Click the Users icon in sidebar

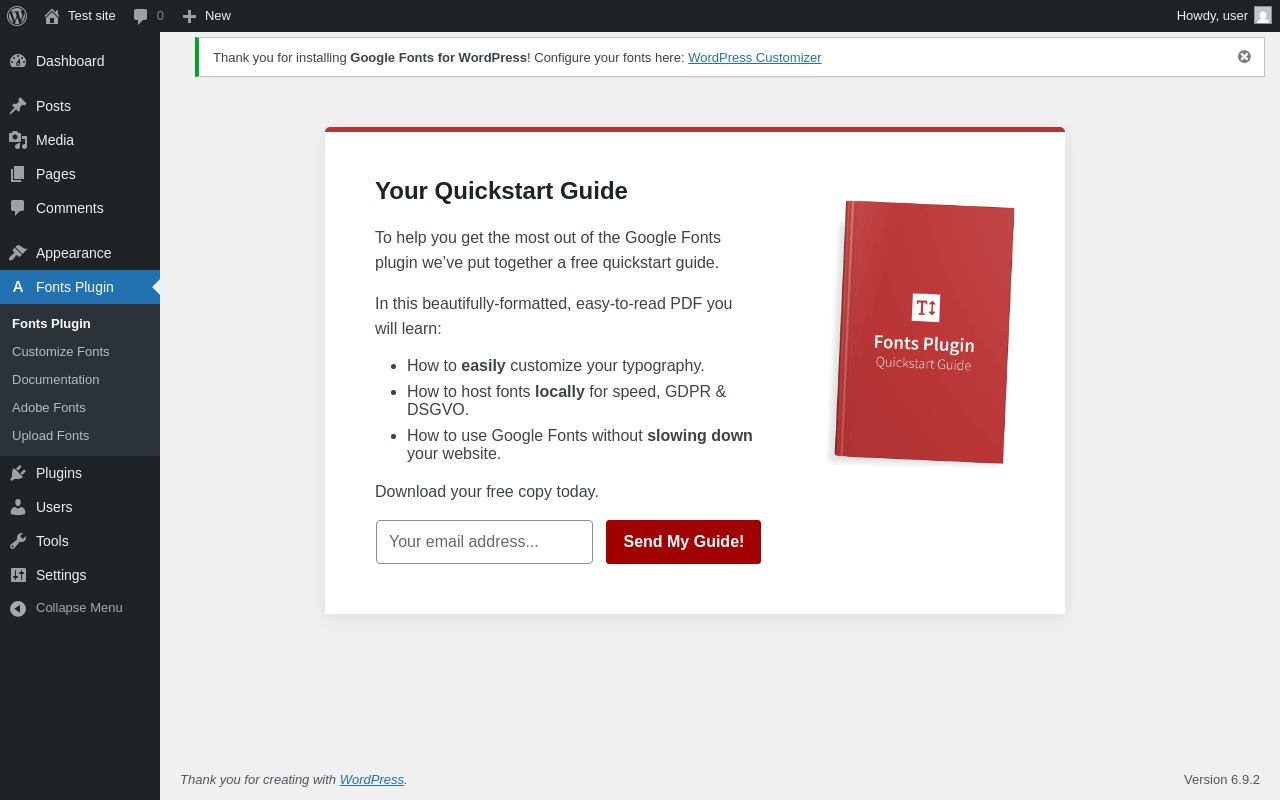(18, 507)
